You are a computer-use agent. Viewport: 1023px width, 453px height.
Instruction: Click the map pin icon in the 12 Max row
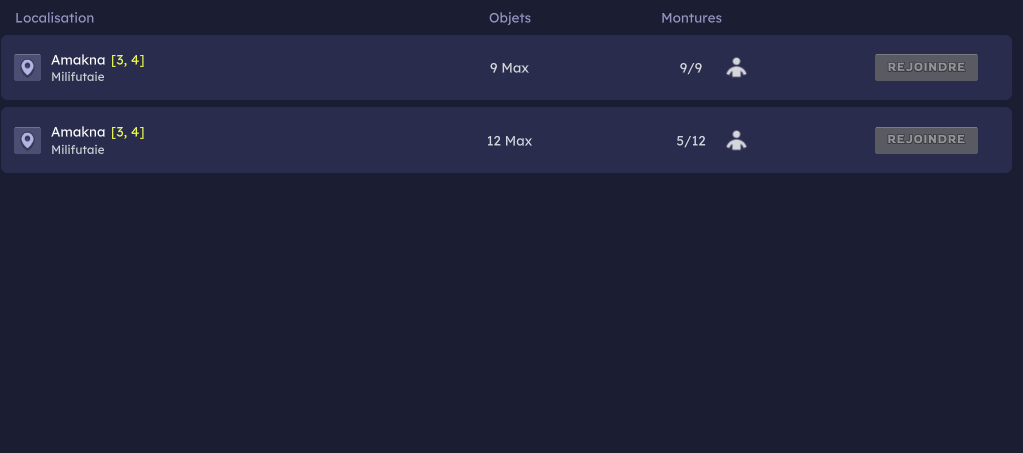coord(27,140)
